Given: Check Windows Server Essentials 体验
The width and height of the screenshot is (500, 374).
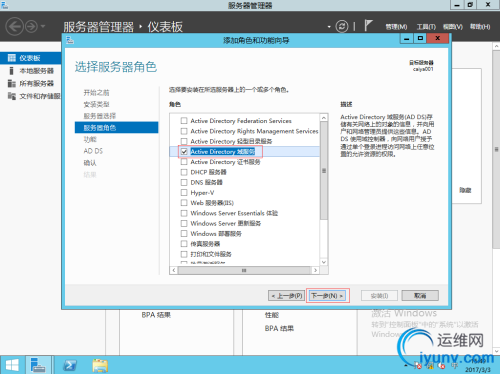Looking at the screenshot, I should click(184, 213).
